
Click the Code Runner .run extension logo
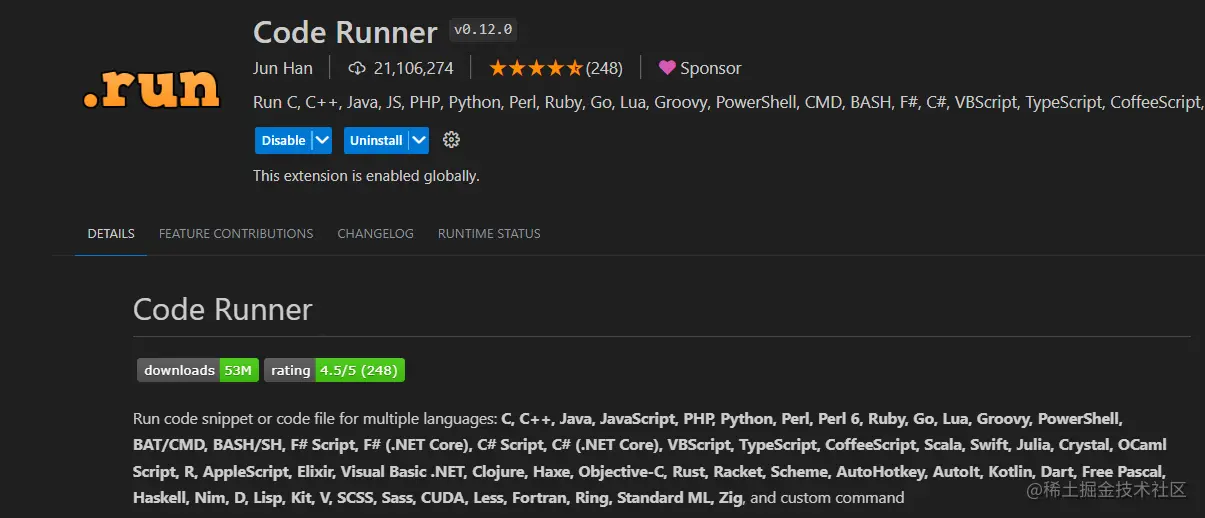click(x=151, y=88)
